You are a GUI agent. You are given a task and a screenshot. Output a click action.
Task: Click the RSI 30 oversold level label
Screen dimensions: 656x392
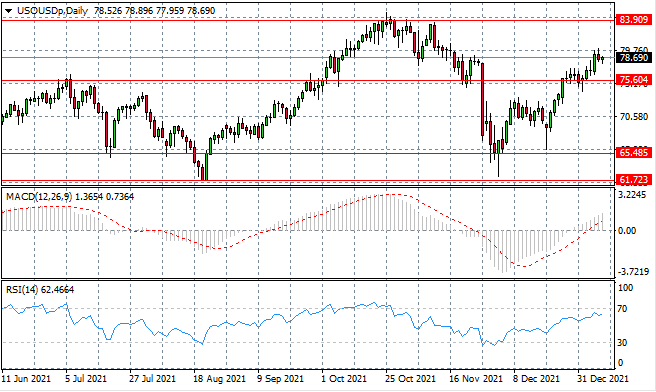point(622,343)
